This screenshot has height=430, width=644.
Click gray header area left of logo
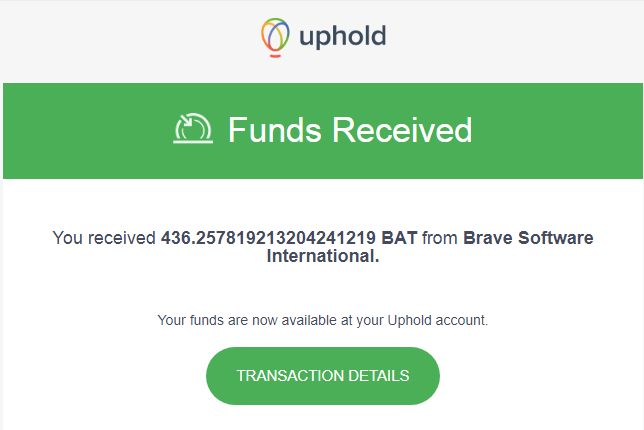coord(120,39)
